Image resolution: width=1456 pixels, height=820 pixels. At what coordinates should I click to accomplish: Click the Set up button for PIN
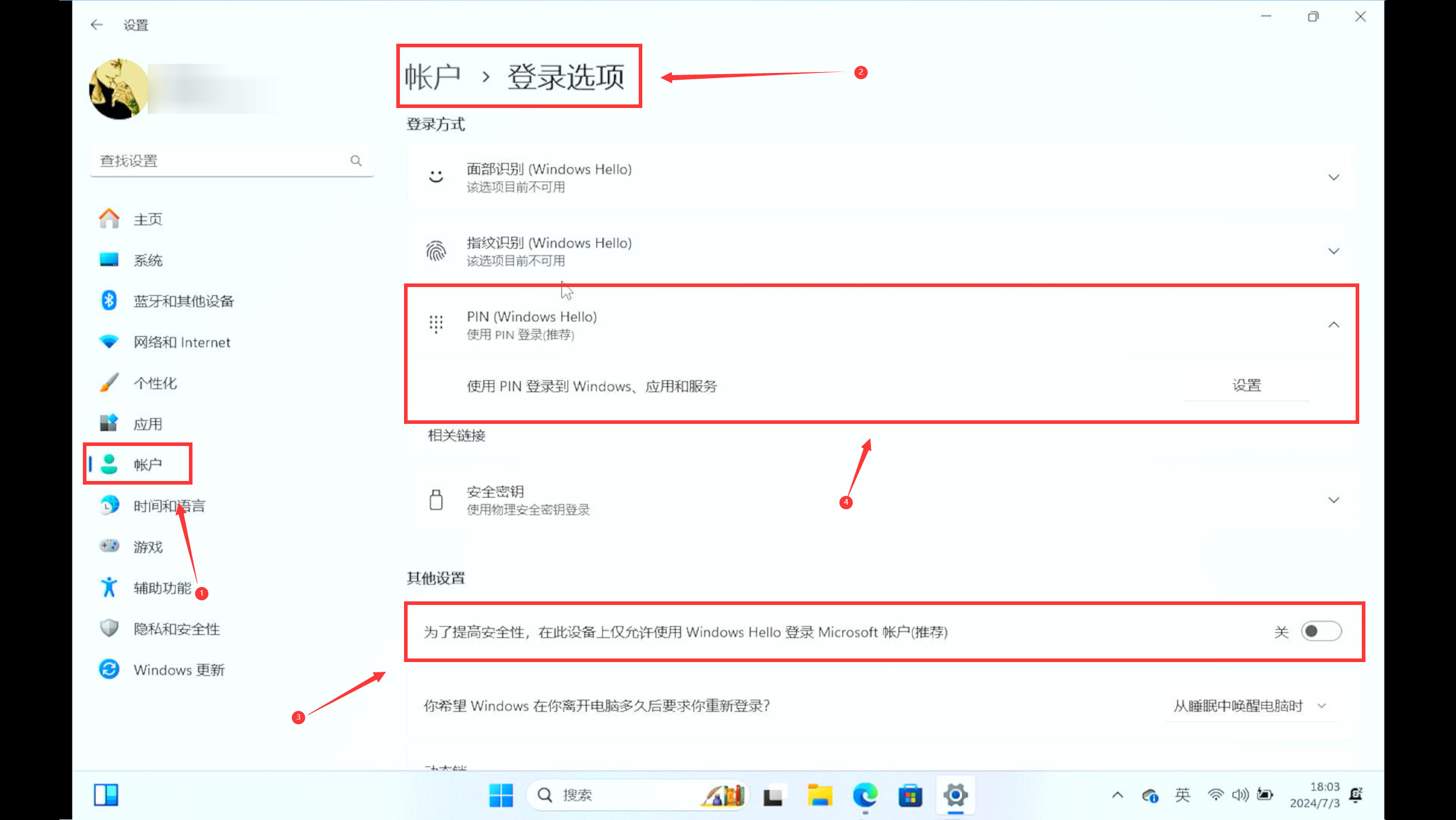[x=1247, y=386]
